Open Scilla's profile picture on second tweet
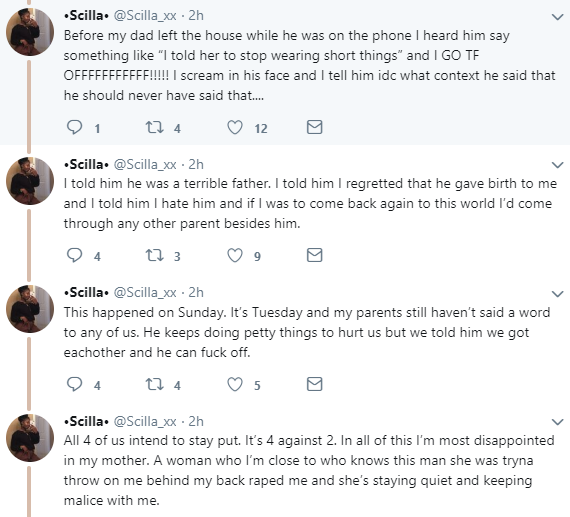The image size is (570, 517). click(30, 181)
